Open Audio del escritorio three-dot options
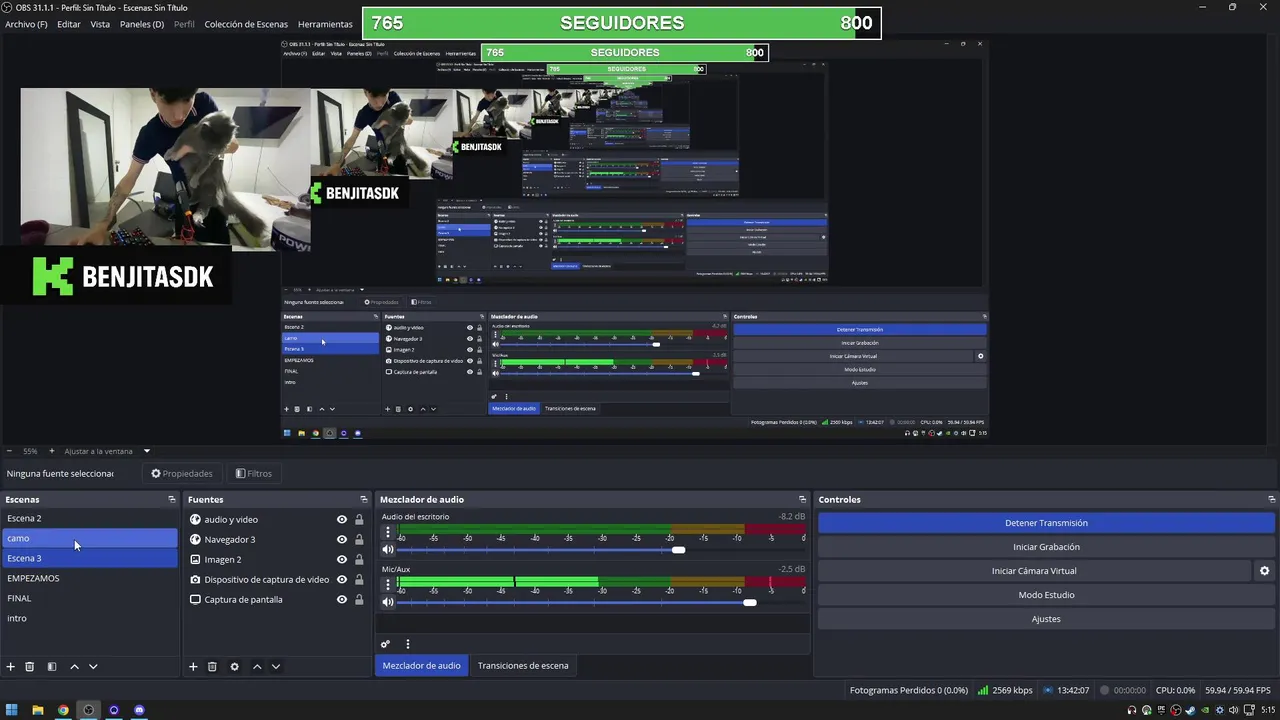 pos(388,532)
